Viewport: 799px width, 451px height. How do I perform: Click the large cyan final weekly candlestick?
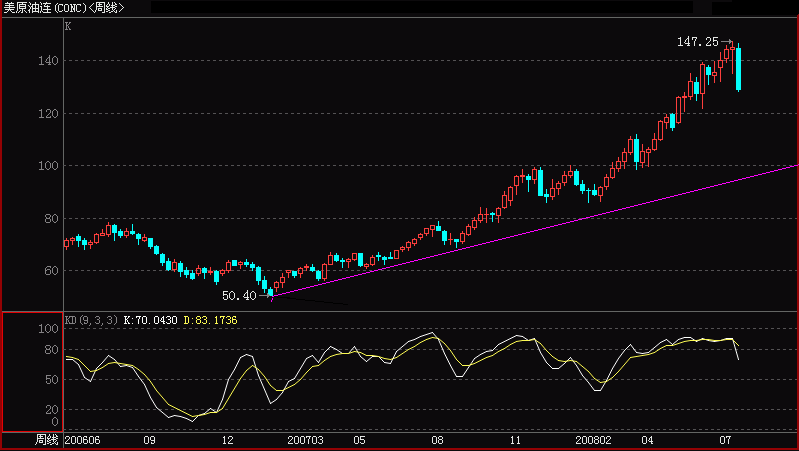tap(738, 69)
